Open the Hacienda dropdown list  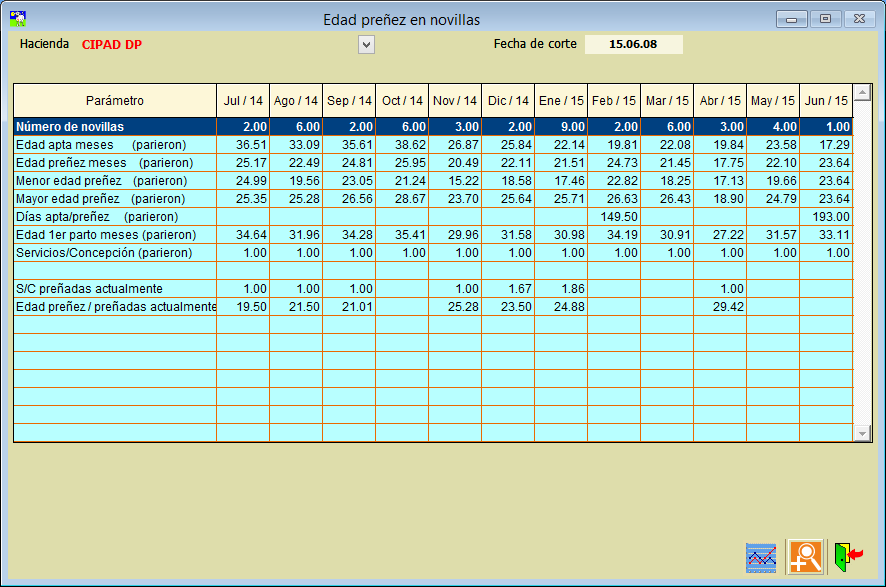click(366, 44)
